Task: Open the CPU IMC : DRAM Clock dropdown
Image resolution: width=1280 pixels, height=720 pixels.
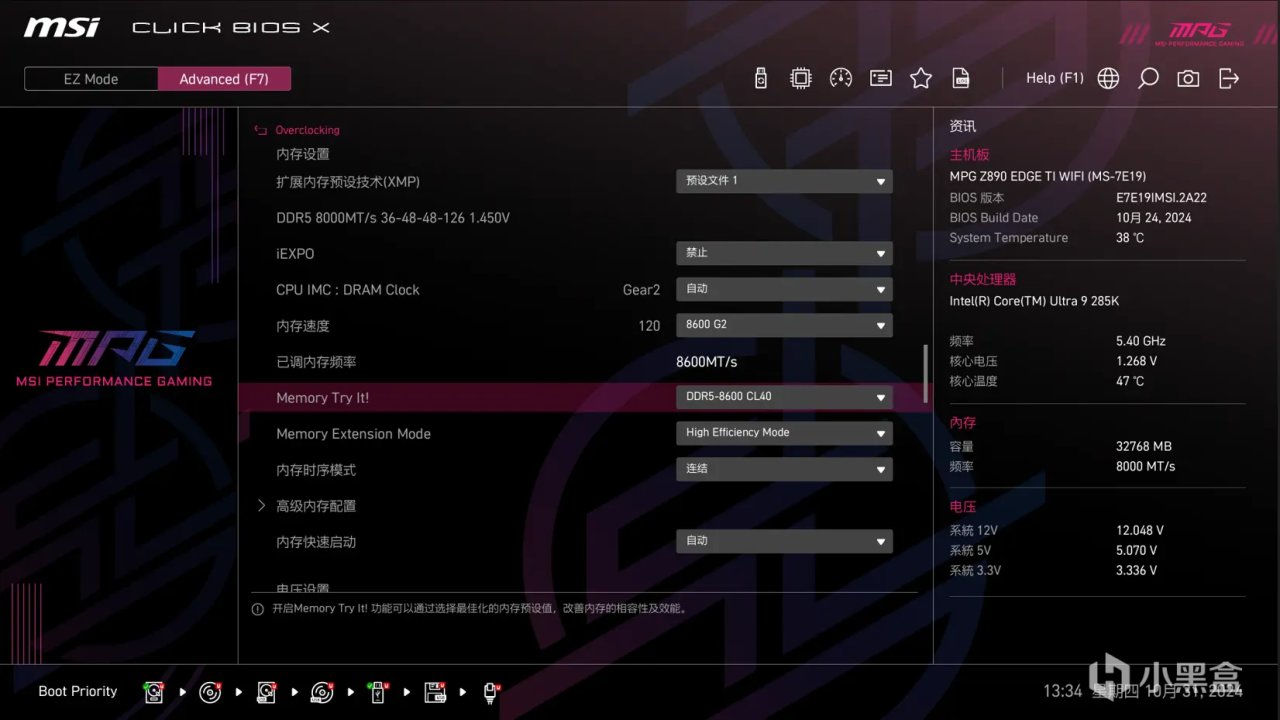Action: click(x=784, y=289)
